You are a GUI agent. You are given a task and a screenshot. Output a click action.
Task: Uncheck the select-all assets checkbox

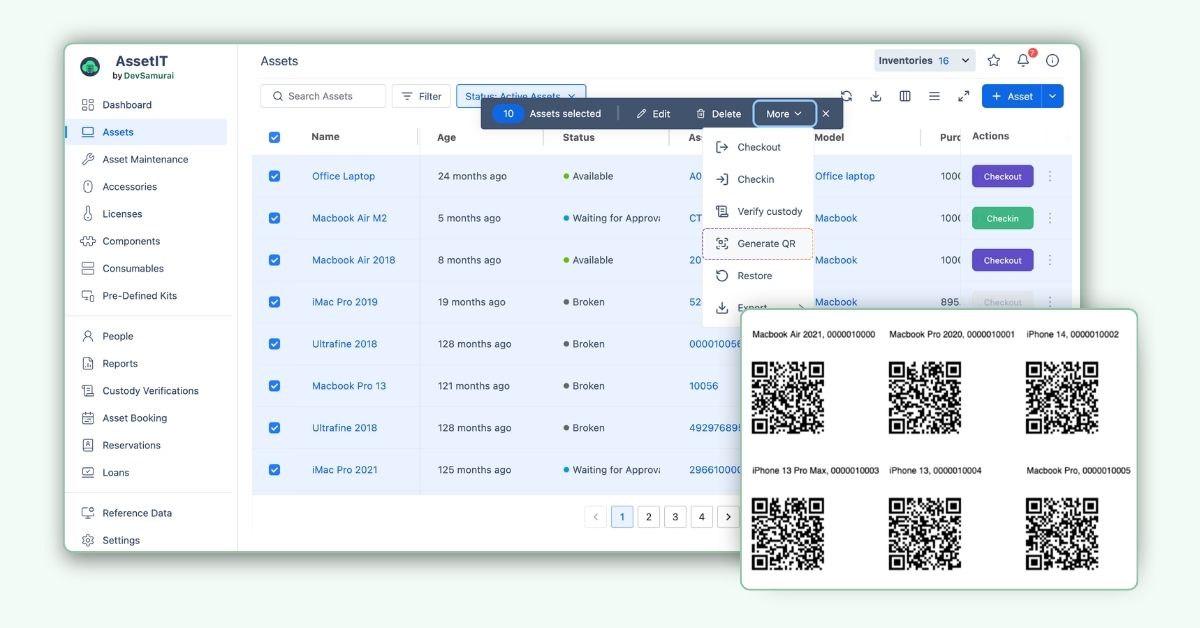click(x=274, y=136)
